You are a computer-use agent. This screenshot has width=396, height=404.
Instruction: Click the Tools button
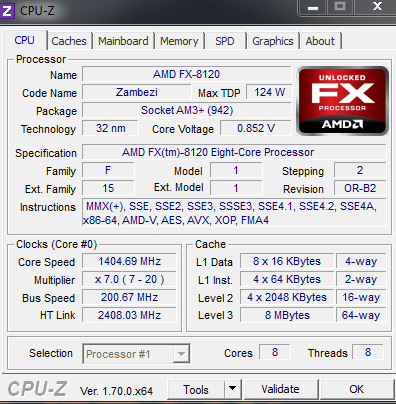coord(196,389)
